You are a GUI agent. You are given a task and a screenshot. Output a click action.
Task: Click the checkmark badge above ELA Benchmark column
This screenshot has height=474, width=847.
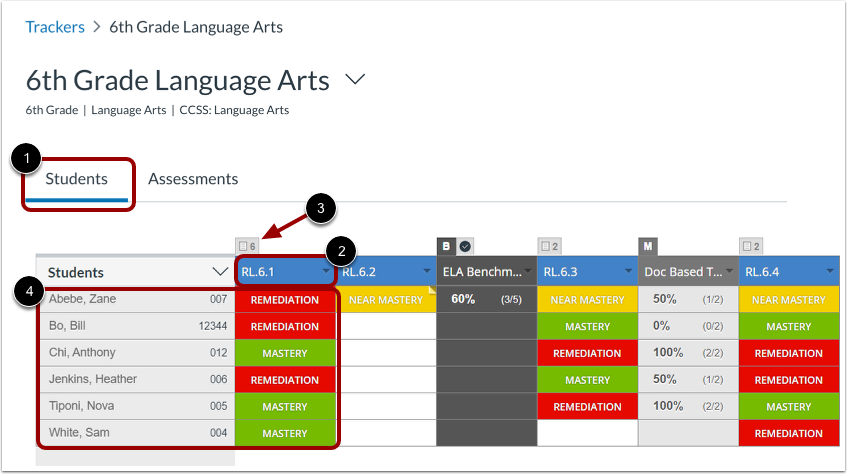tap(465, 246)
